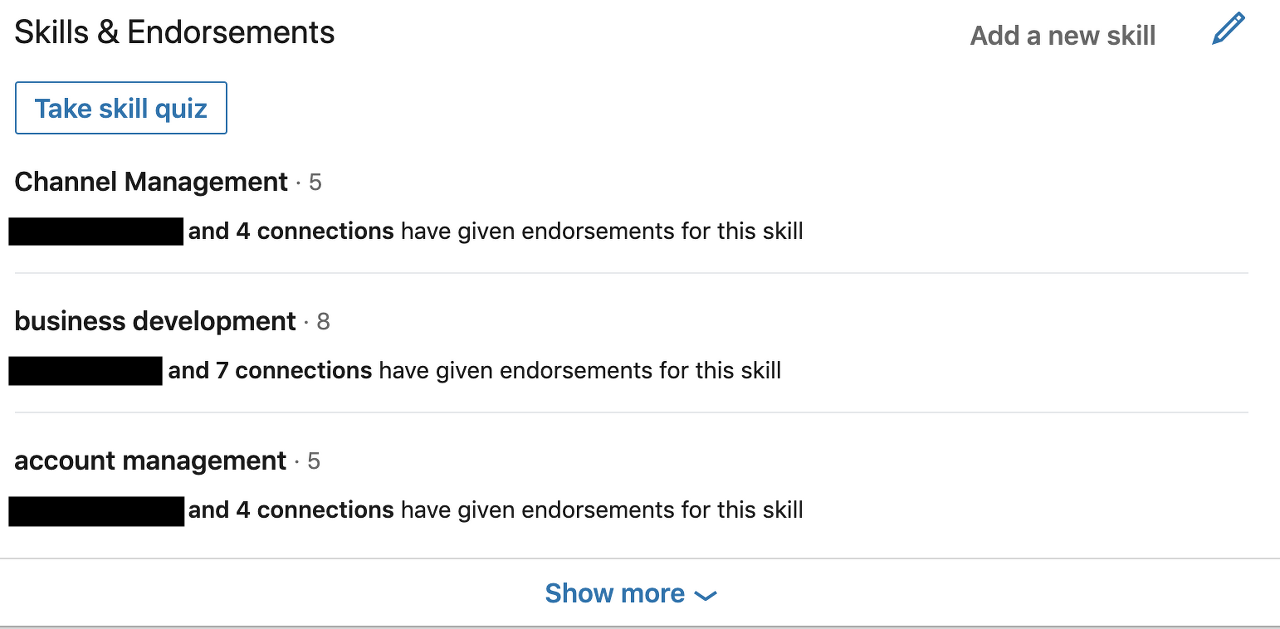Click endorsement count 5 next to Channel Management
Screen dimensions: 1280x629
point(315,182)
